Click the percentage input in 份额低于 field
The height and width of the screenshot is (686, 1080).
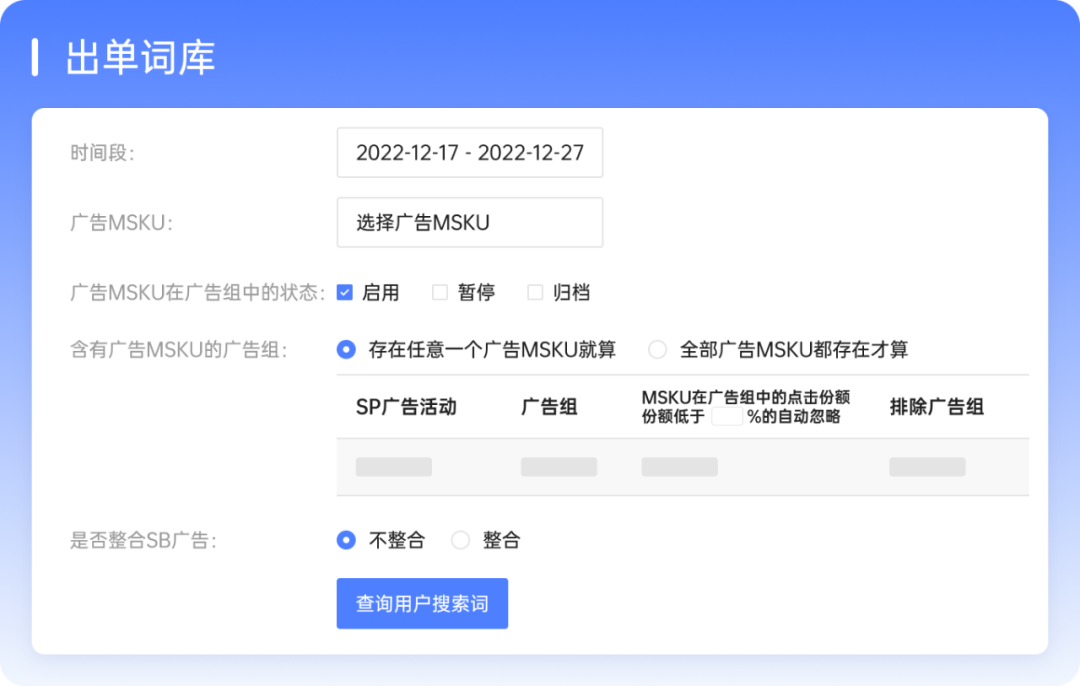(x=727, y=419)
